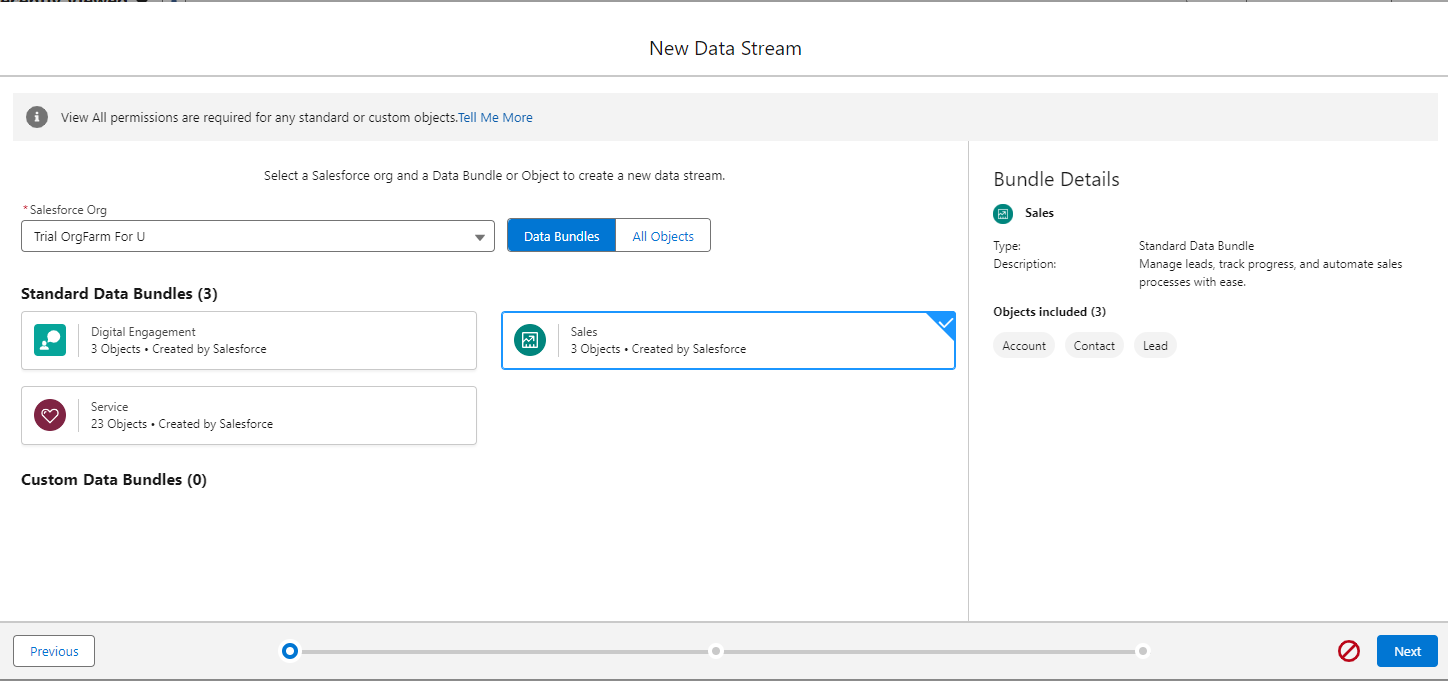This screenshot has width=1448, height=681.
Task: Select the Service data bundle card
Action: click(x=249, y=415)
